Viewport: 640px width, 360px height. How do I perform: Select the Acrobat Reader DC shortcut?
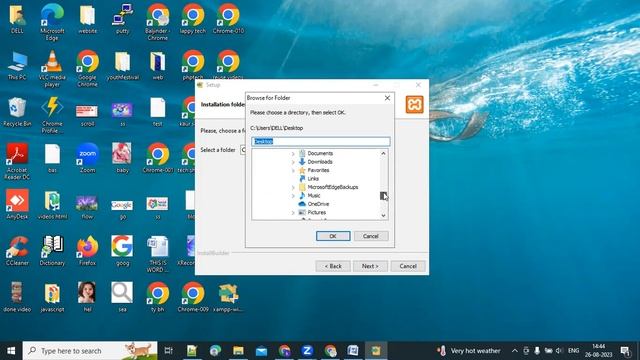[x=17, y=162]
